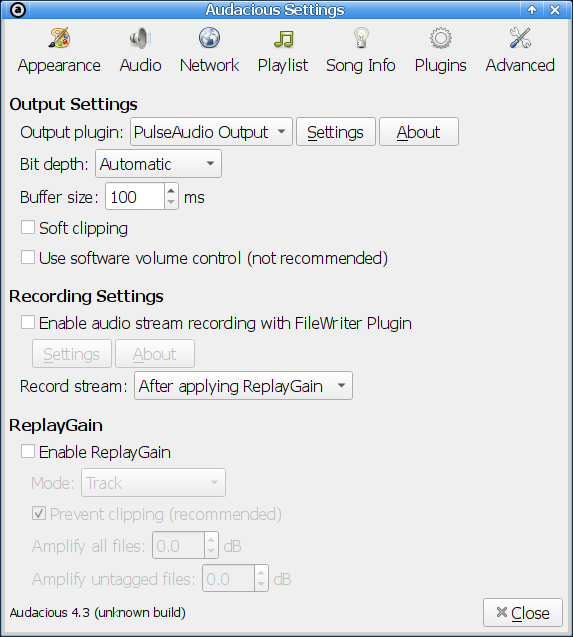Open the Bit depth Automatic dropdown

click(x=158, y=164)
